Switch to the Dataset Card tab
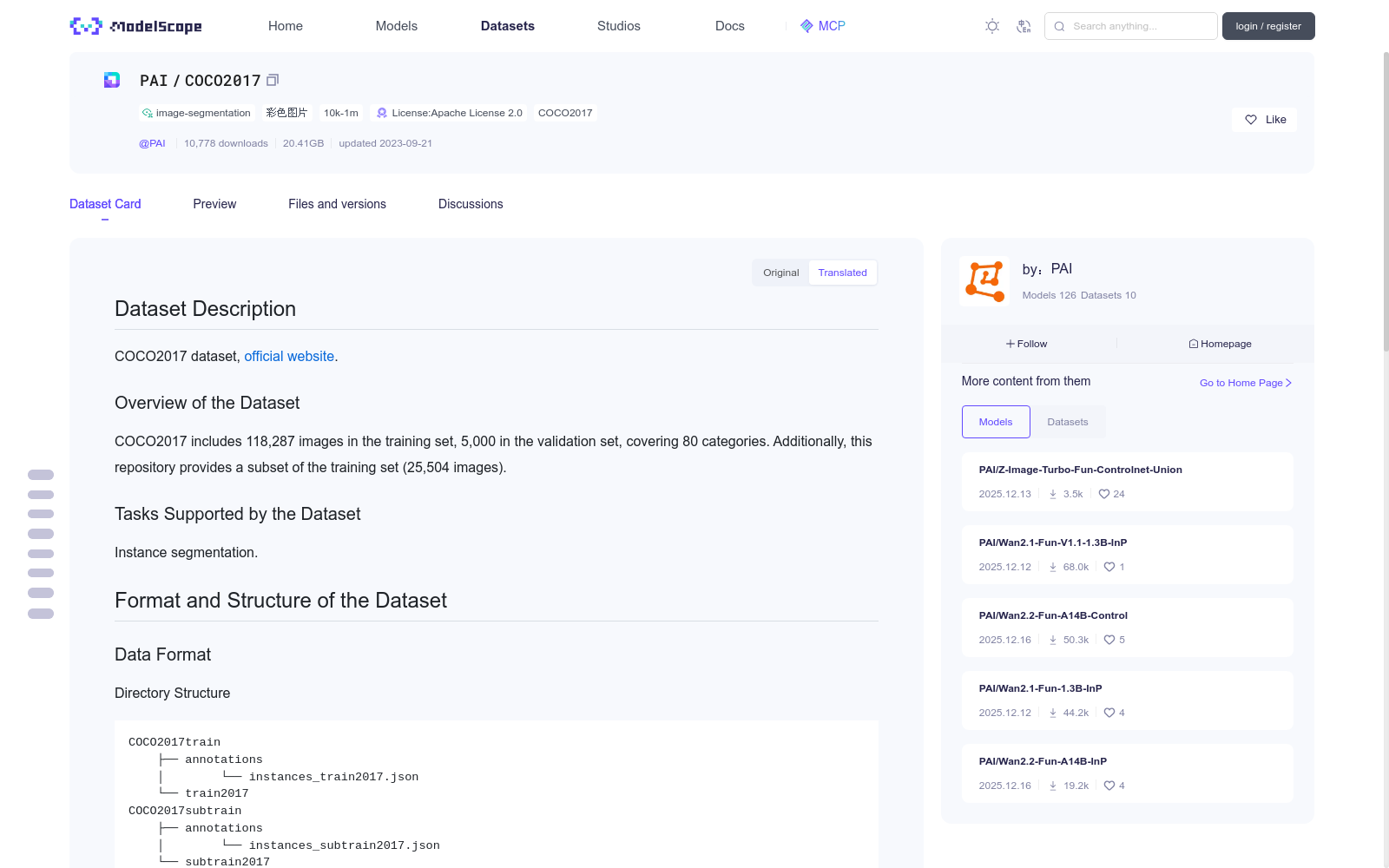Image resolution: width=1389 pixels, height=868 pixels. pos(105,204)
